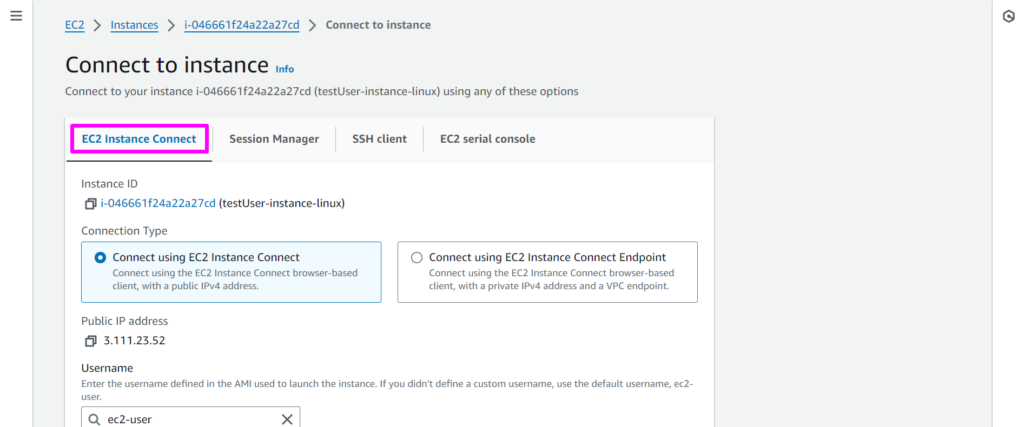The height and width of the screenshot is (427, 1024).
Task: Copy the Public IP address with copy icon
Action: coord(90,341)
